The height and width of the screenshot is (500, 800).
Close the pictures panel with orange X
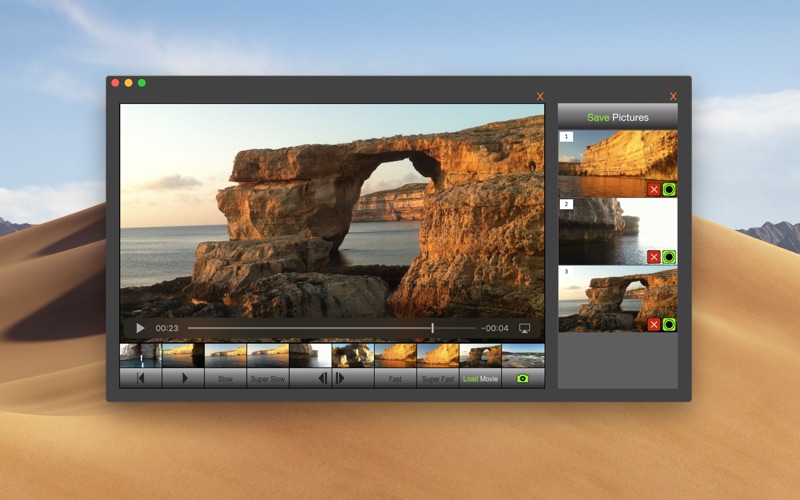(x=673, y=96)
